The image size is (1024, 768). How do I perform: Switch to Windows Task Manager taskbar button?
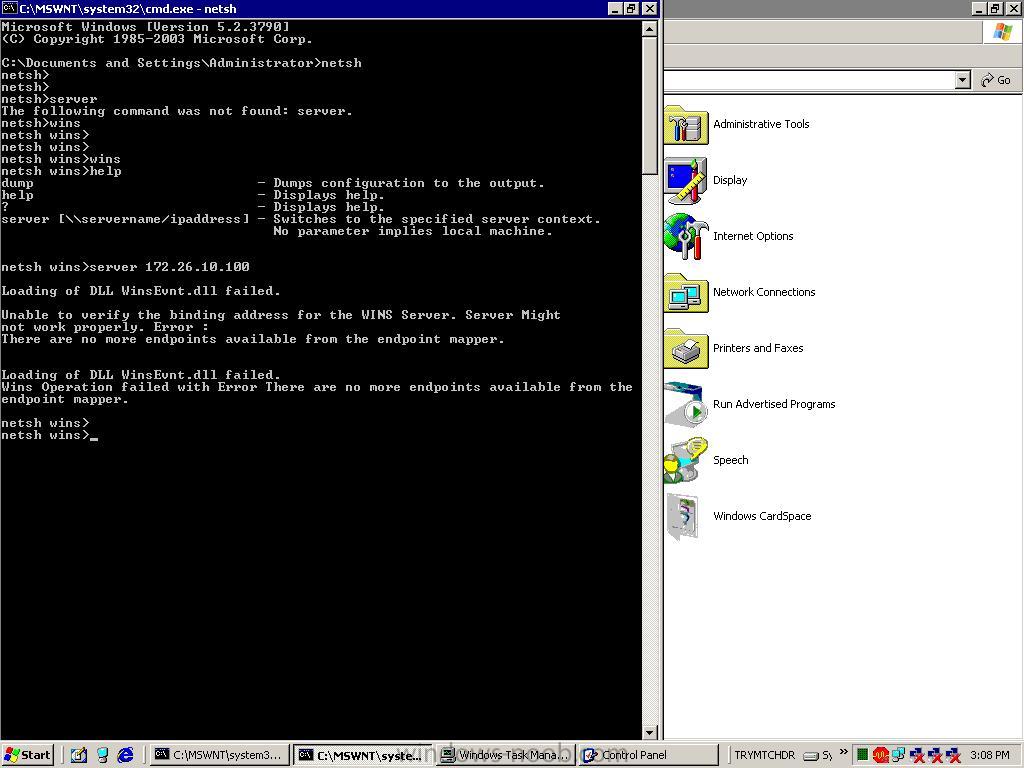pyautogui.click(x=506, y=755)
